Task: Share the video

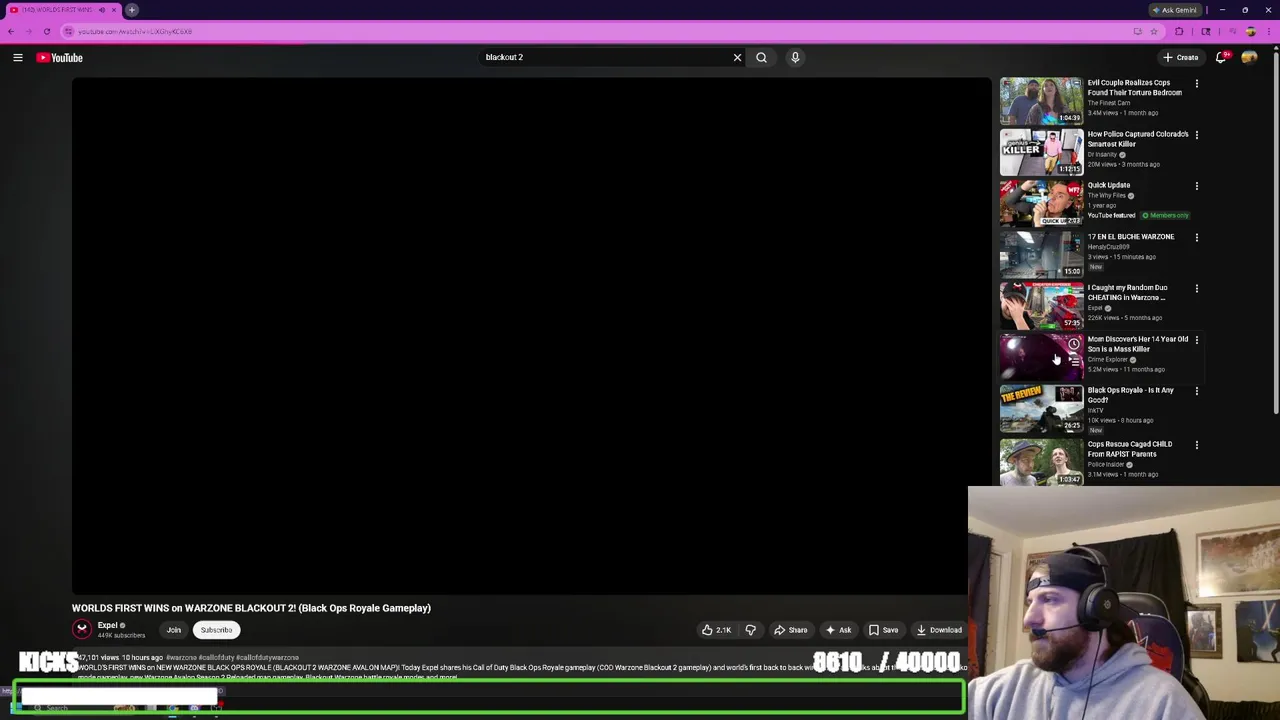Action: (790, 630)
